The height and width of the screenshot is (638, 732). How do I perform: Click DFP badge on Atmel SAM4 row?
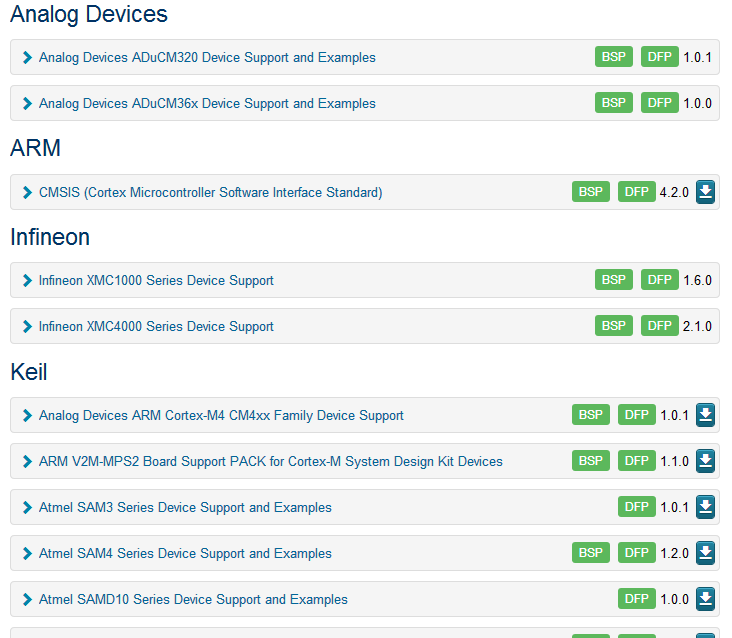[x=637, y=552]
